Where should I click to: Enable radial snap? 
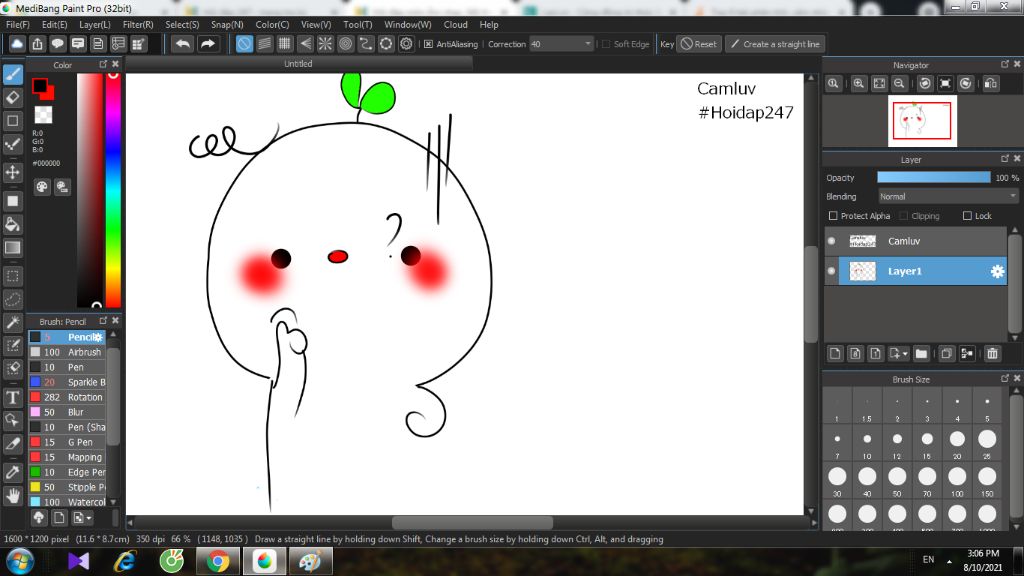pos(325,44)
